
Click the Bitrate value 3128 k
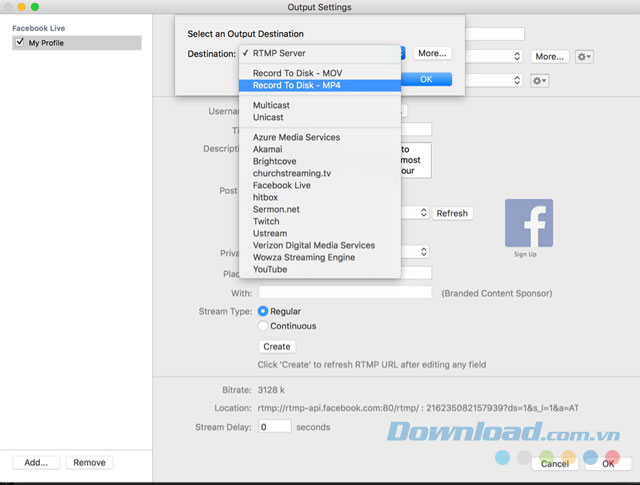tap(271, 390)
